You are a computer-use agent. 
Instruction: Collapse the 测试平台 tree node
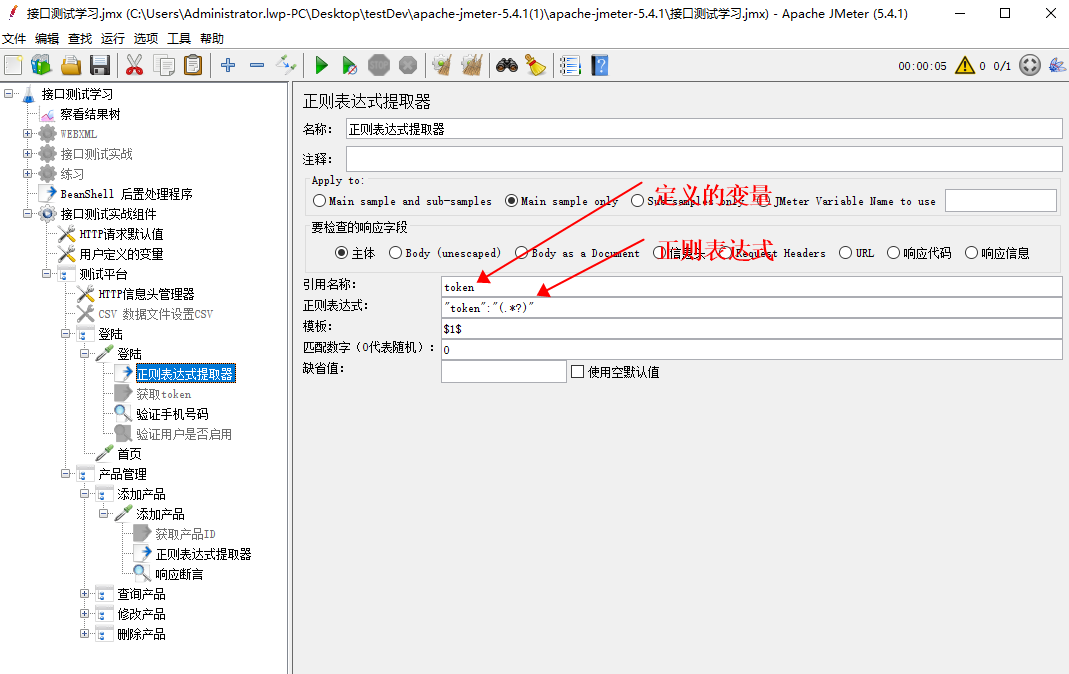pos(46,273)
